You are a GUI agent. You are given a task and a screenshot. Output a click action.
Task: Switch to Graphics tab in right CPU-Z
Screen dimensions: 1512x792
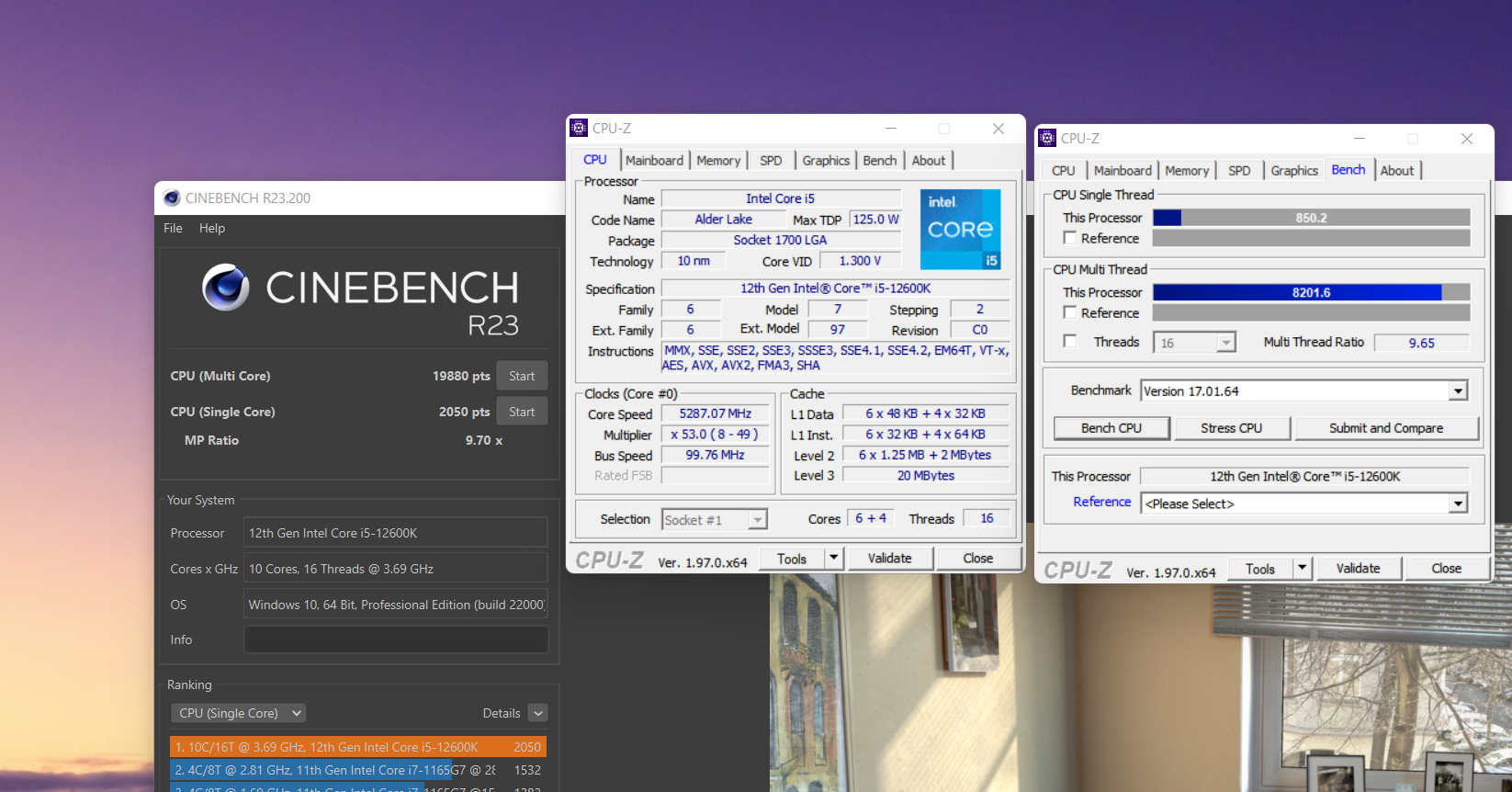[1294, 170]
